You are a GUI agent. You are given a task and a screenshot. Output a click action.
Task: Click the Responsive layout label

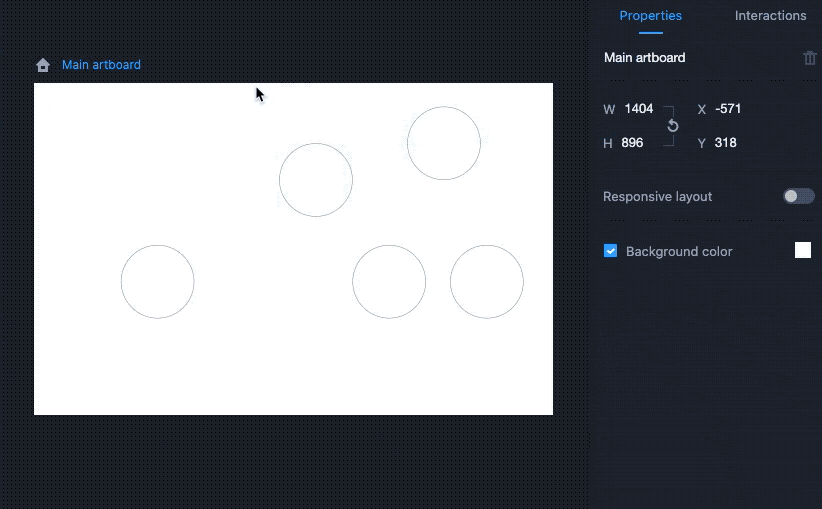point(657,197)
